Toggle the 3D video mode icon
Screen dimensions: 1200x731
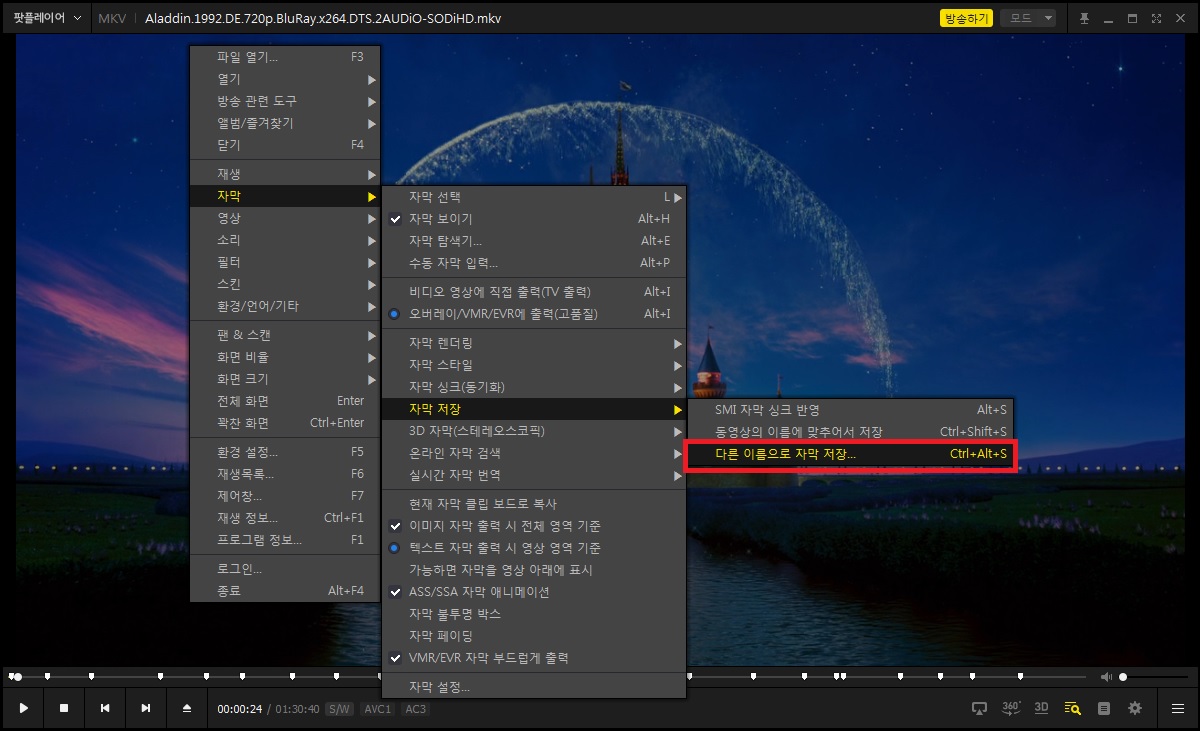[x=1041, y=707]
